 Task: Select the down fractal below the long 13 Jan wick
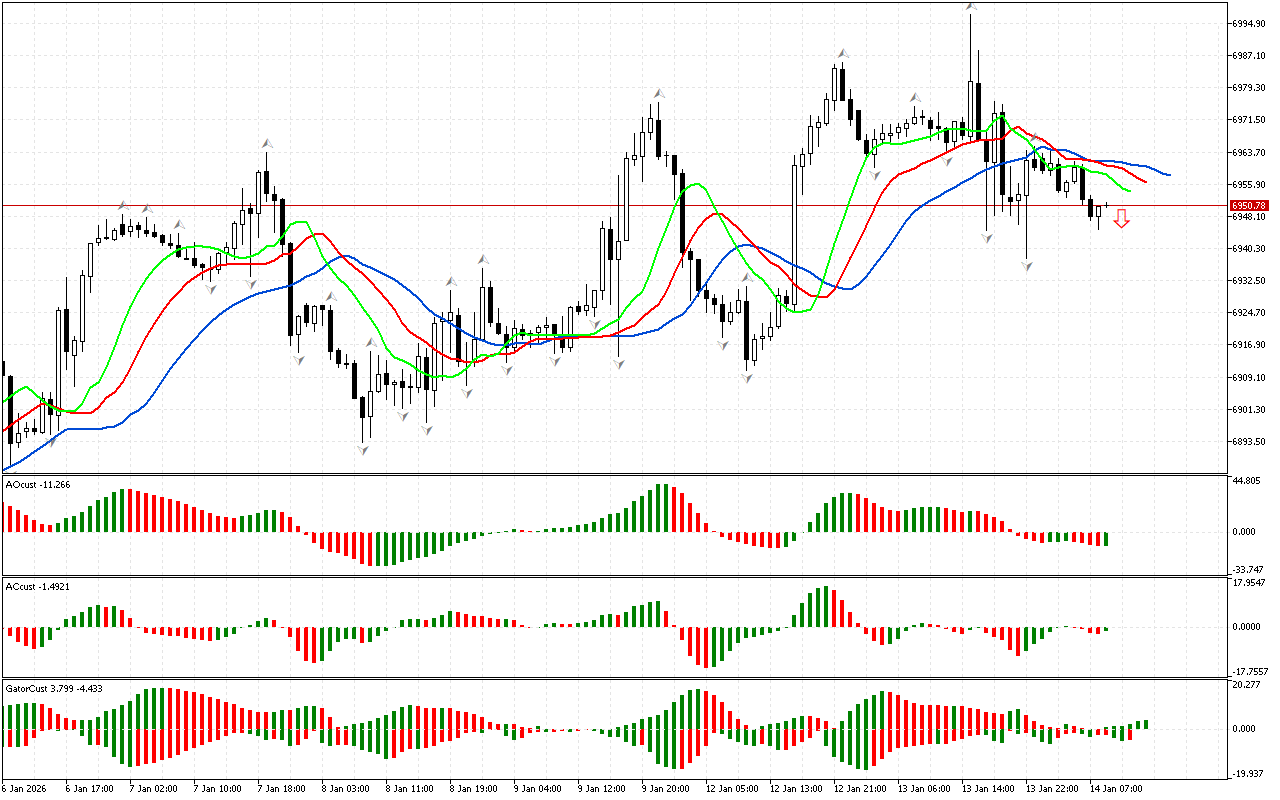click(1027, 265)
